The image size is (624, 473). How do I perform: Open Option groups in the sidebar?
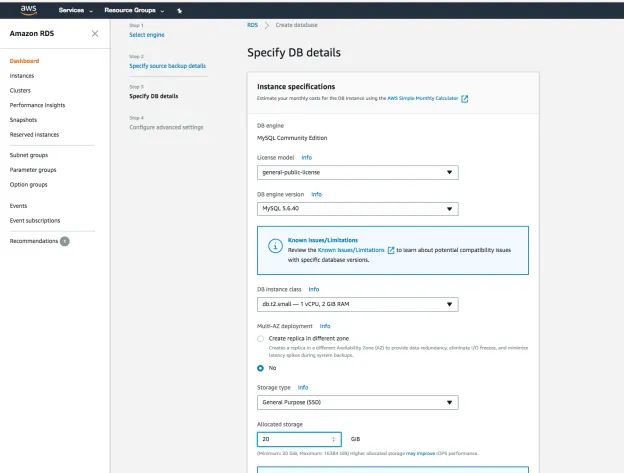(x=29, y=185)
